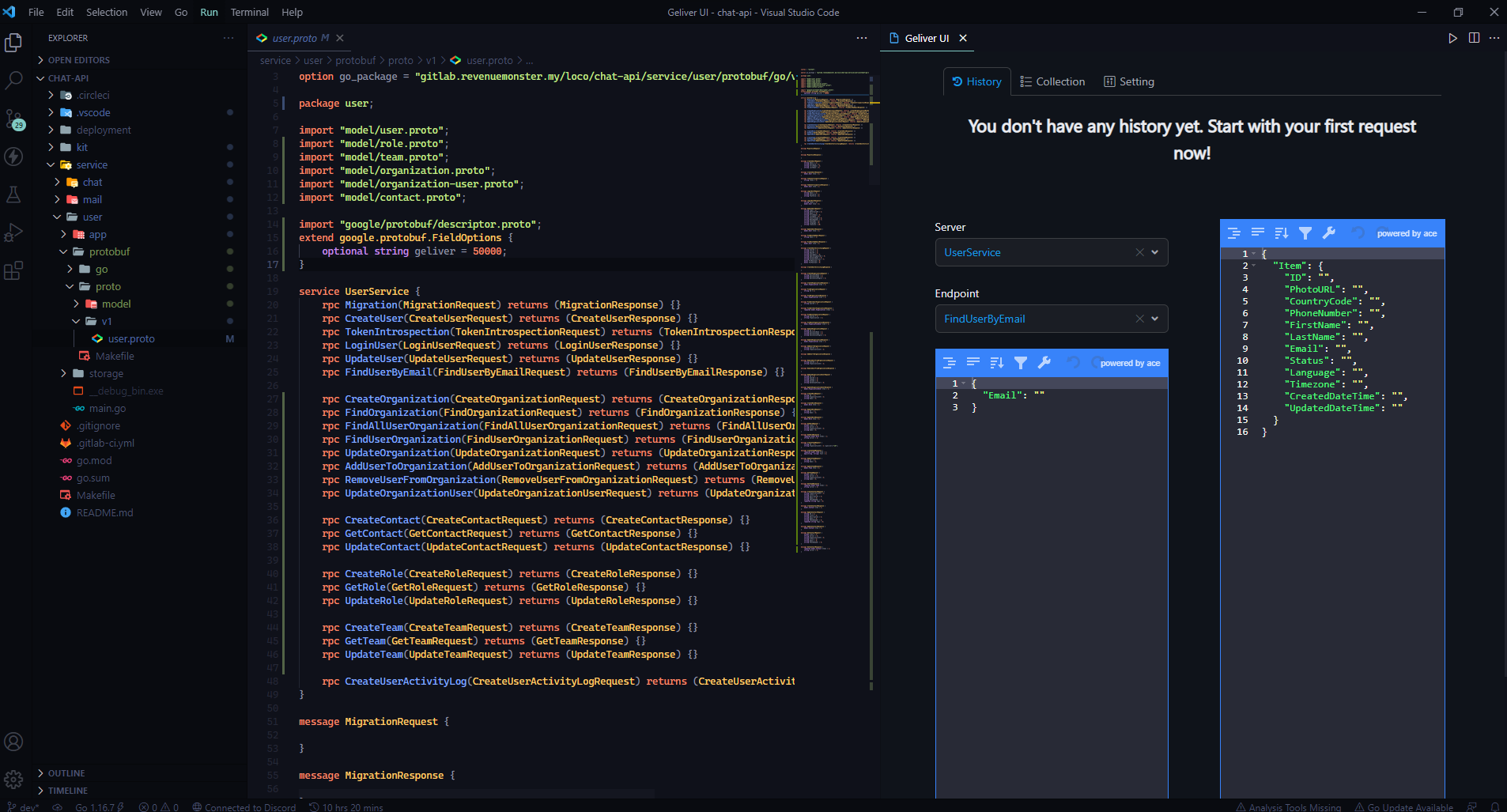
Task: Expand the OPEN EDITORS section
Action: tap(141, 60)
